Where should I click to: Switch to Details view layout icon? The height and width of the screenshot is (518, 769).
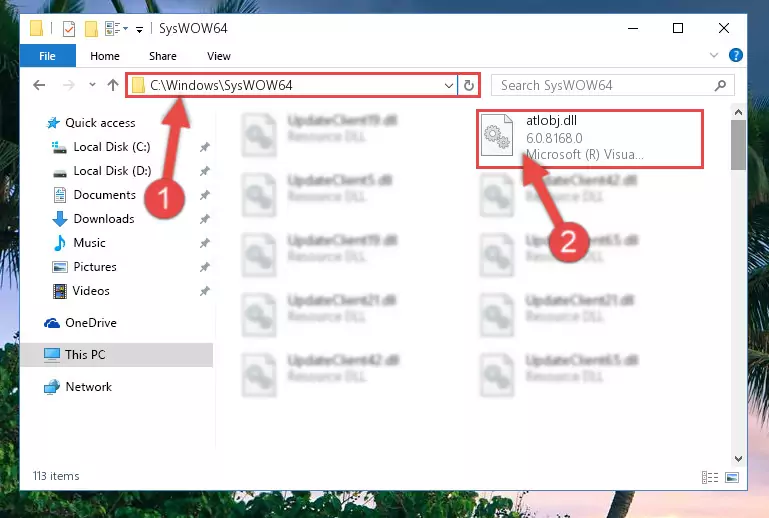(x=710, y=477)
